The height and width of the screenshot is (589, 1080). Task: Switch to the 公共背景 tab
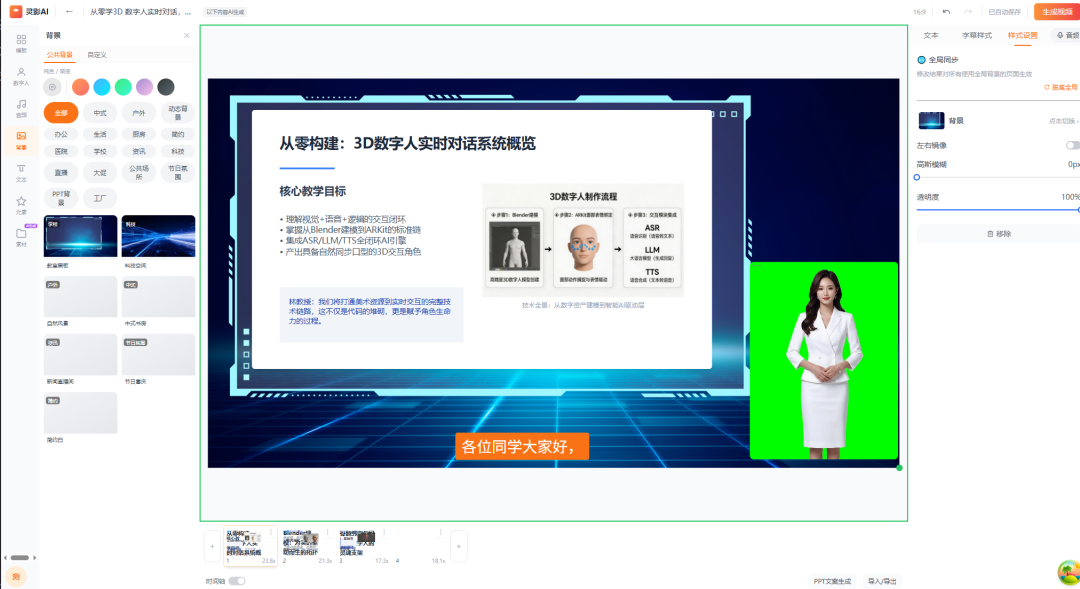(59, 54)
